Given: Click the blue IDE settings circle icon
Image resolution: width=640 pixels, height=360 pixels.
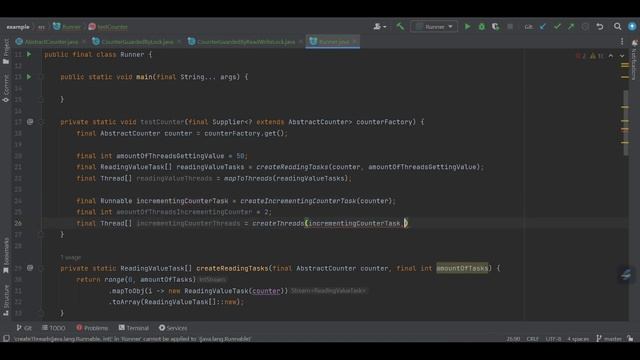Looking at the screenshot, I should click(x=632, y=27).
